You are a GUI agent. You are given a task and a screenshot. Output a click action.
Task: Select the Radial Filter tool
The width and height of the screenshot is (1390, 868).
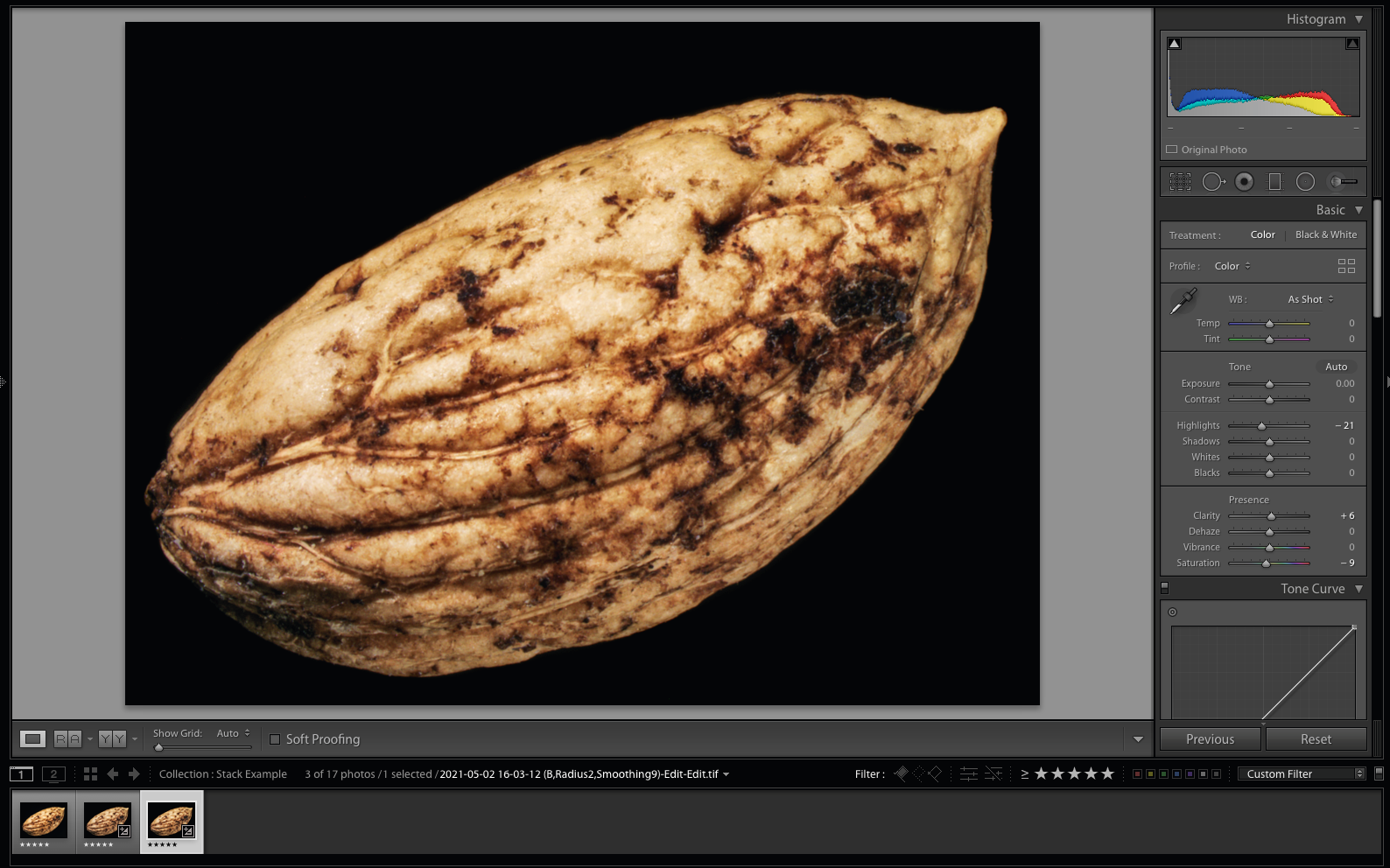click(x=1305, y=182)
